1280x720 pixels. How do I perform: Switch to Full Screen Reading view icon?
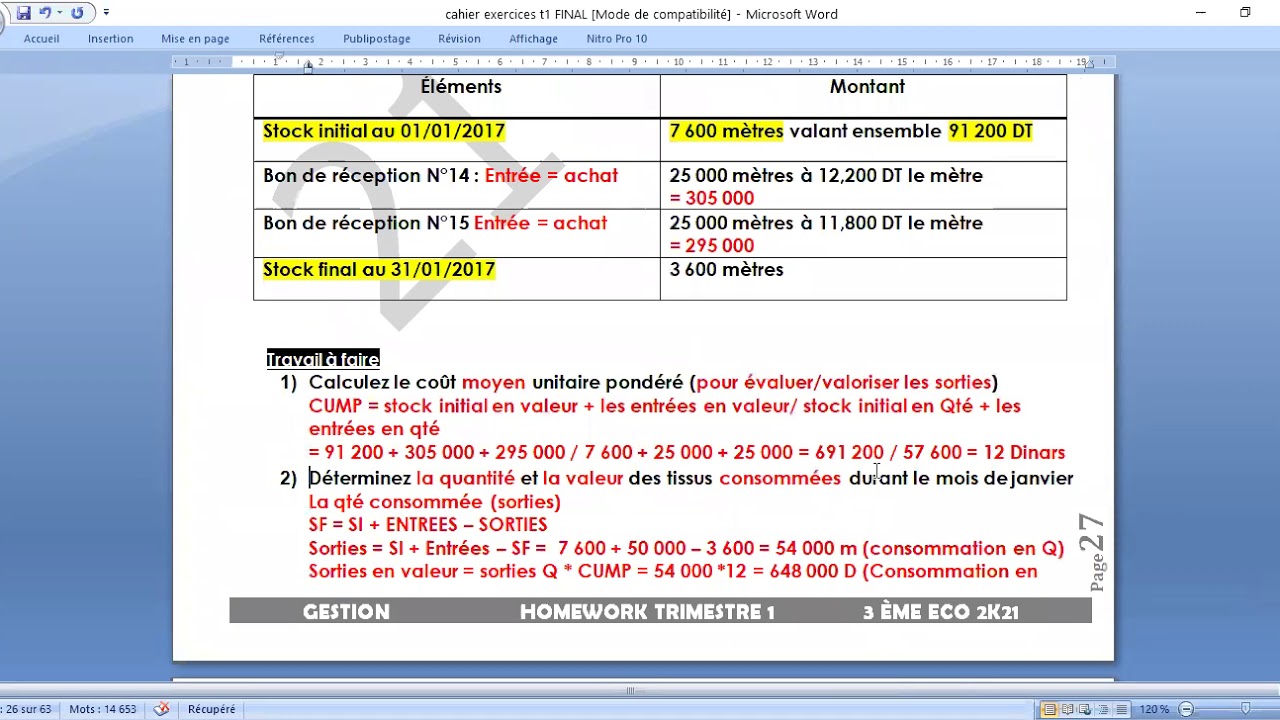tap(1067, 709)
